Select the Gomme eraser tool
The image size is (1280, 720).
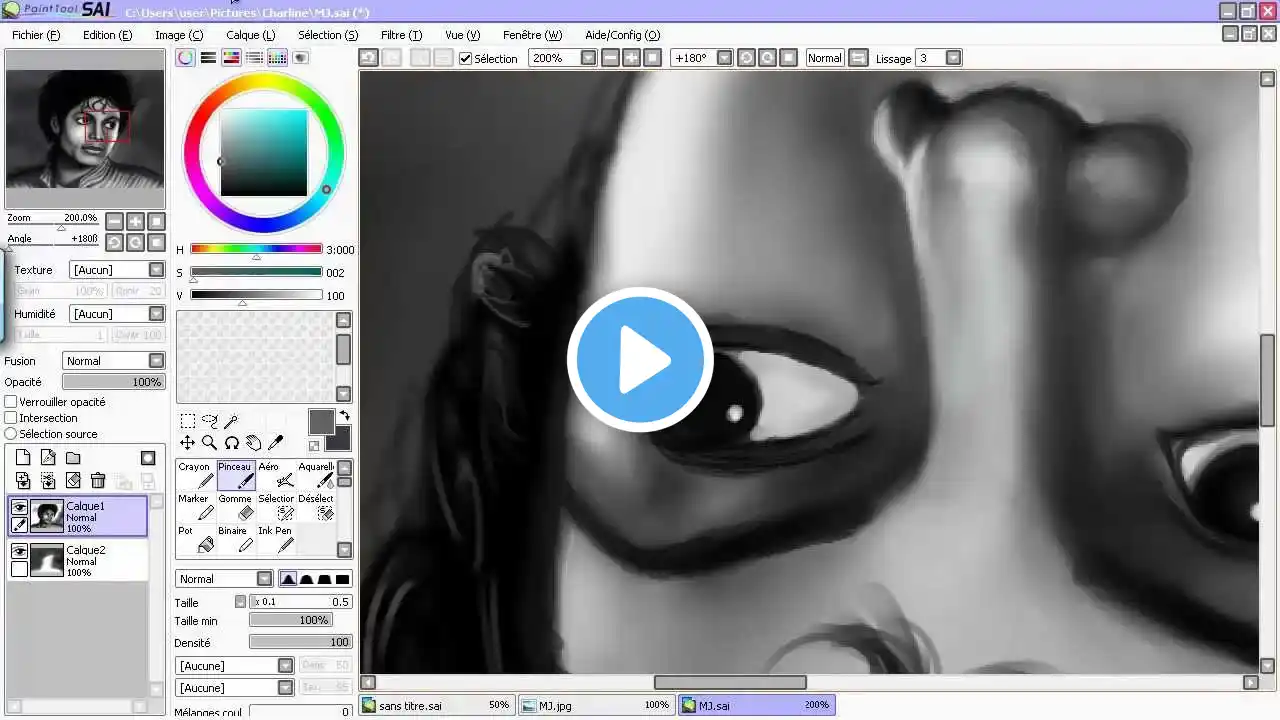click(x=236, y=507)
